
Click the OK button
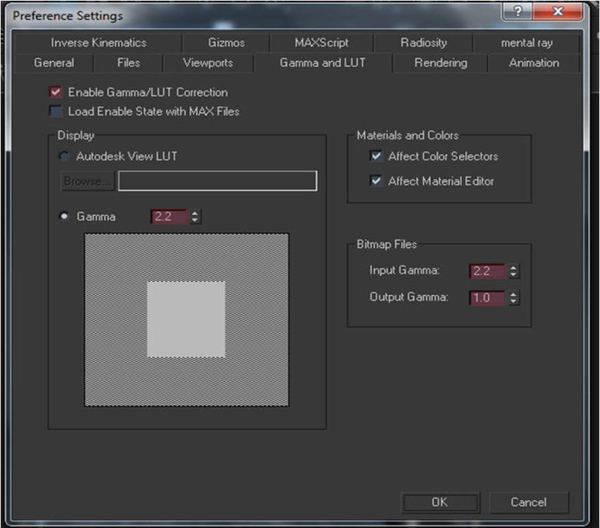click(x=440, y=502)
